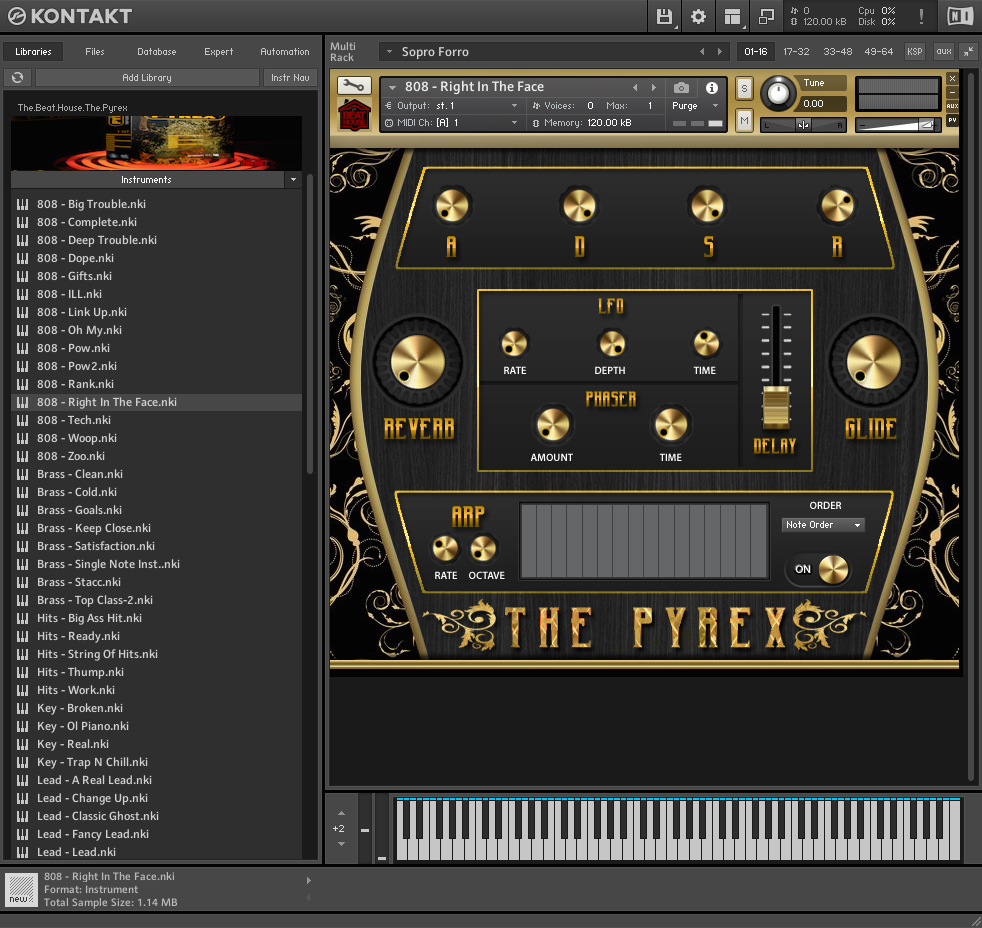This screenshot has height=928, width=982.
Task: Select previous instrument arrow in header
Action: (635, 88)
